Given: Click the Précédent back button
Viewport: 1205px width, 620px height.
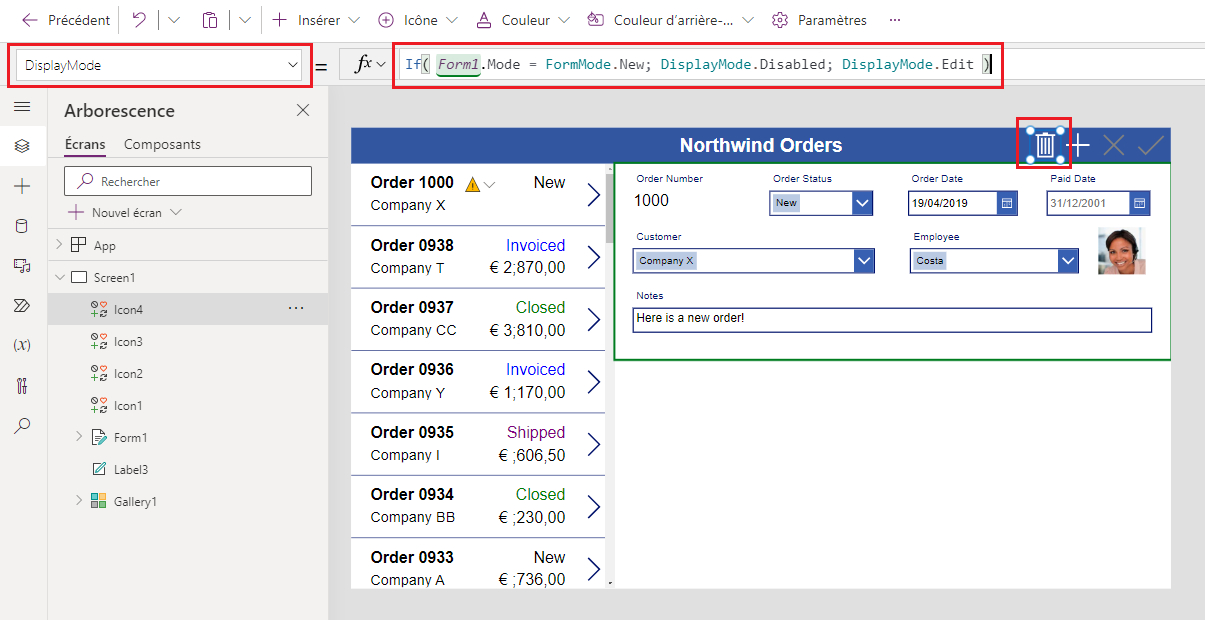Looking at the screenshot, I should 66,20.
